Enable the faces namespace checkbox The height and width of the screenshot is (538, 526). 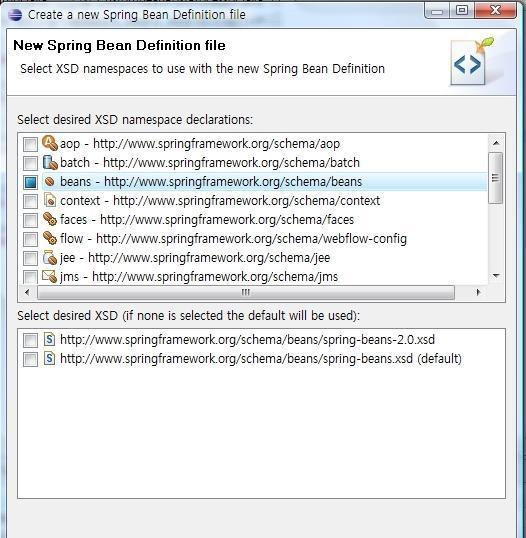(x=30, y=220)
